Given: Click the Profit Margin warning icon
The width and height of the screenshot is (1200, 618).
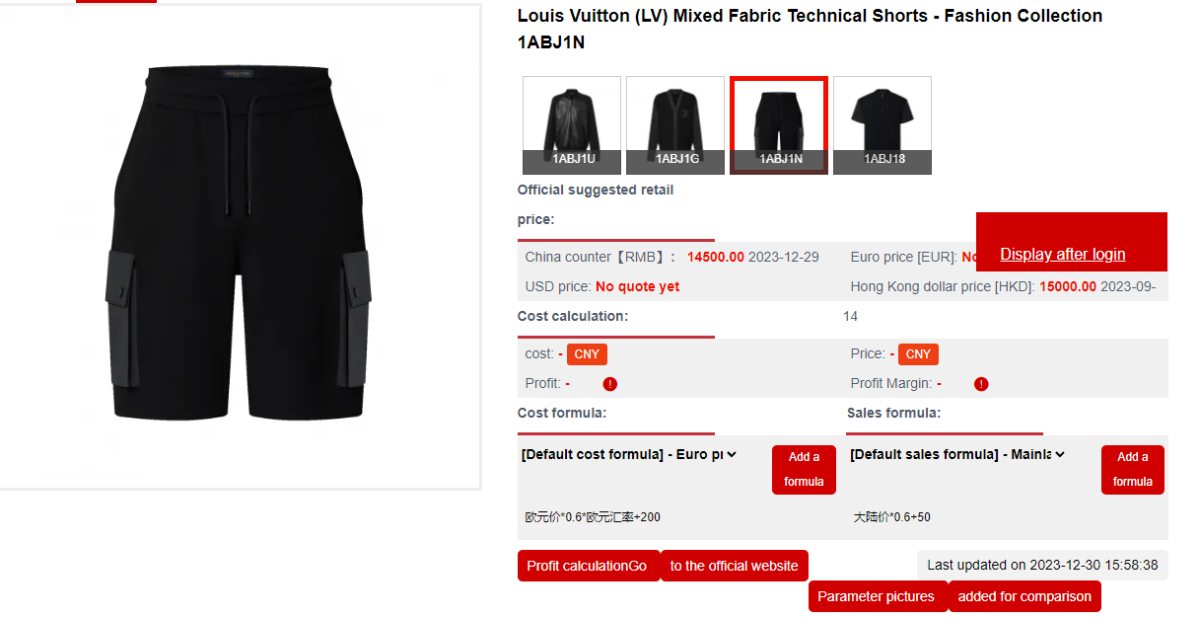Looking at the screenshot, I should pyautogui.click(x=981, y=384).
